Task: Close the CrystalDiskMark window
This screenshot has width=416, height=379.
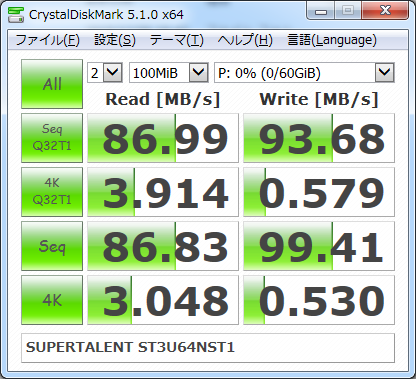Action: point(385,11)
